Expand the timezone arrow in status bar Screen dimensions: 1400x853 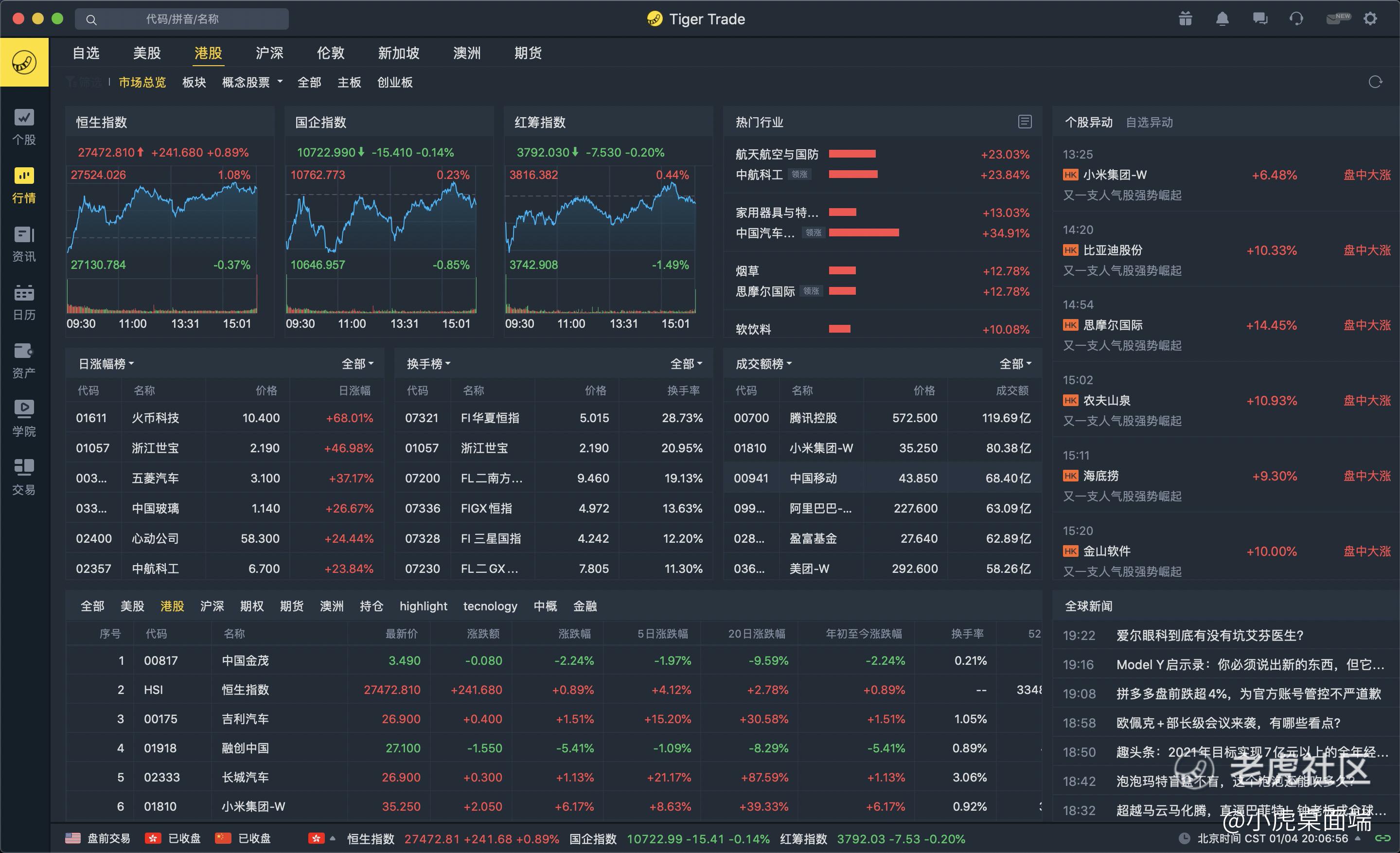[1358, 838]
